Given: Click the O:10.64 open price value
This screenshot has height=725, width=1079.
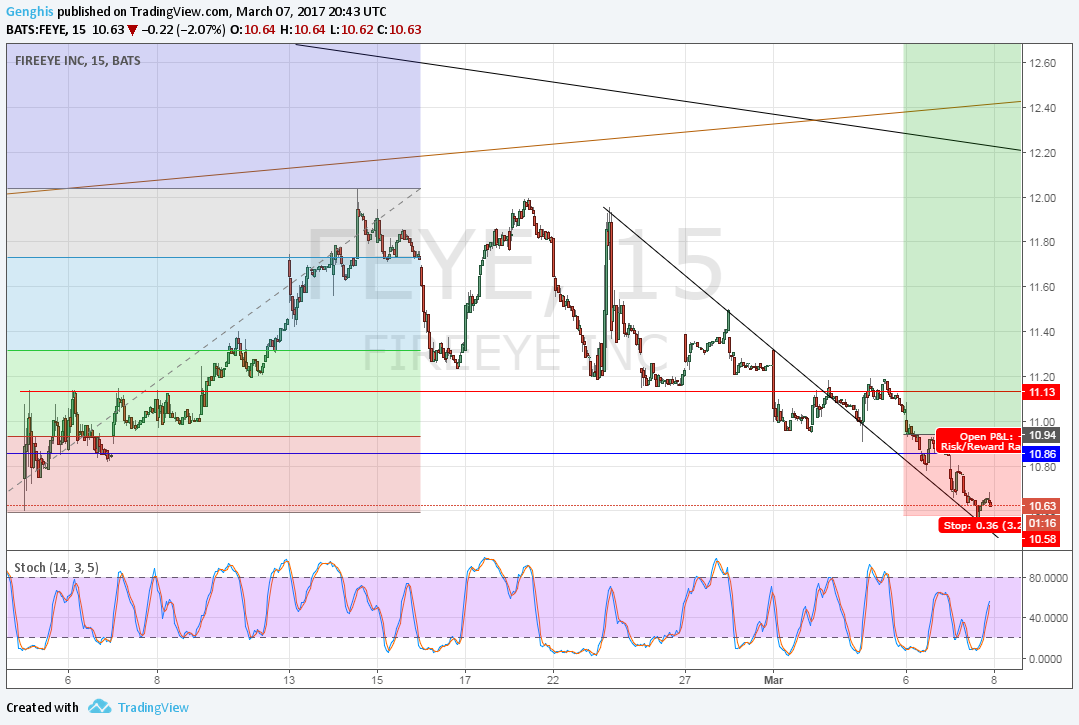Looking at the screenshot, I should (x=253, y=30).
